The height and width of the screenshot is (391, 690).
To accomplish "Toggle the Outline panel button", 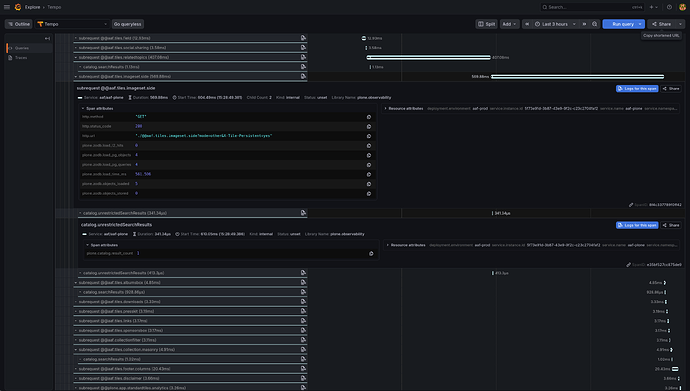I will (x=18, y=24).
